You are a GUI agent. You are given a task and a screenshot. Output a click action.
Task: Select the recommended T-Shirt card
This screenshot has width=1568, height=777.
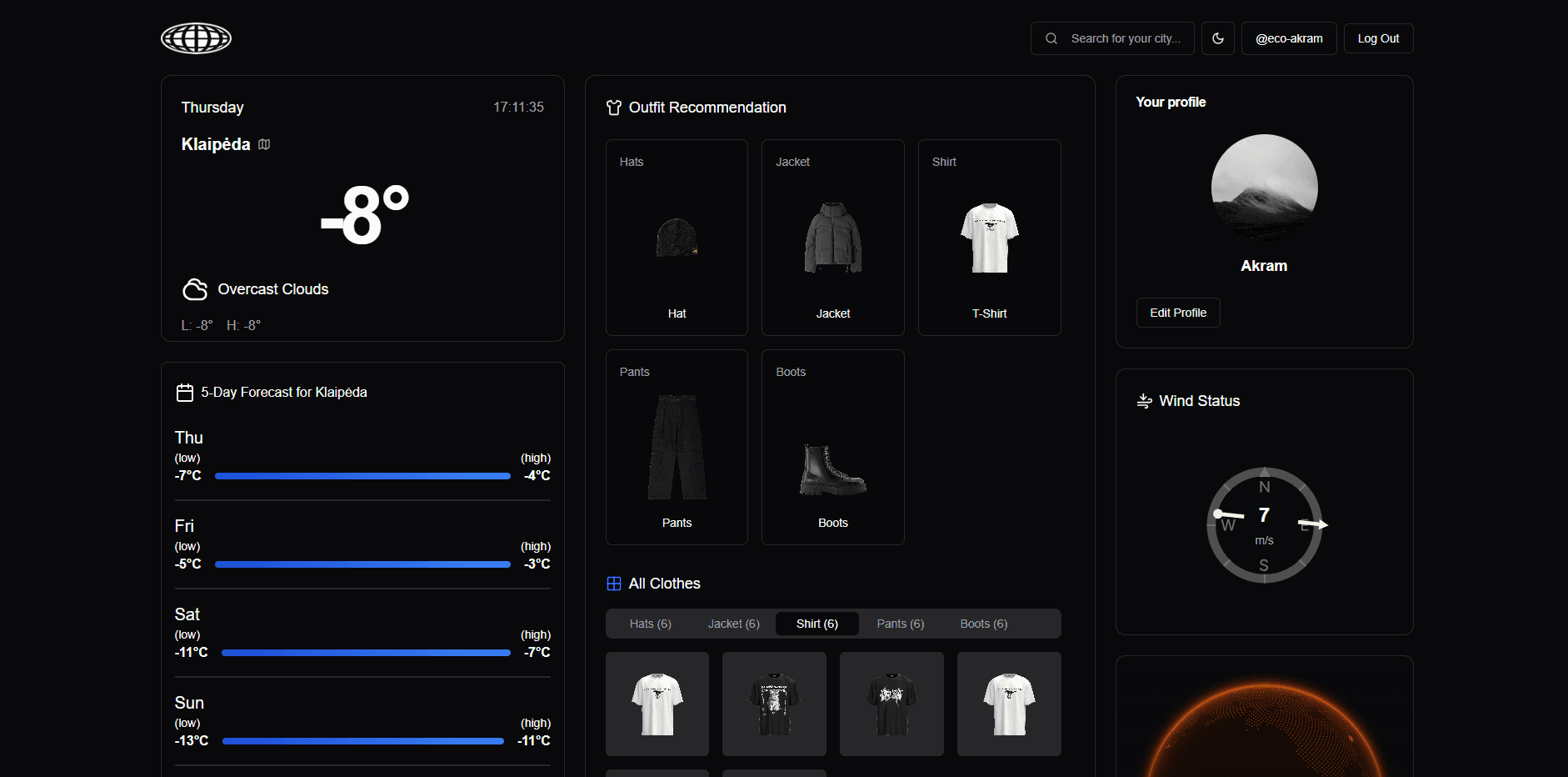point(990,238)
